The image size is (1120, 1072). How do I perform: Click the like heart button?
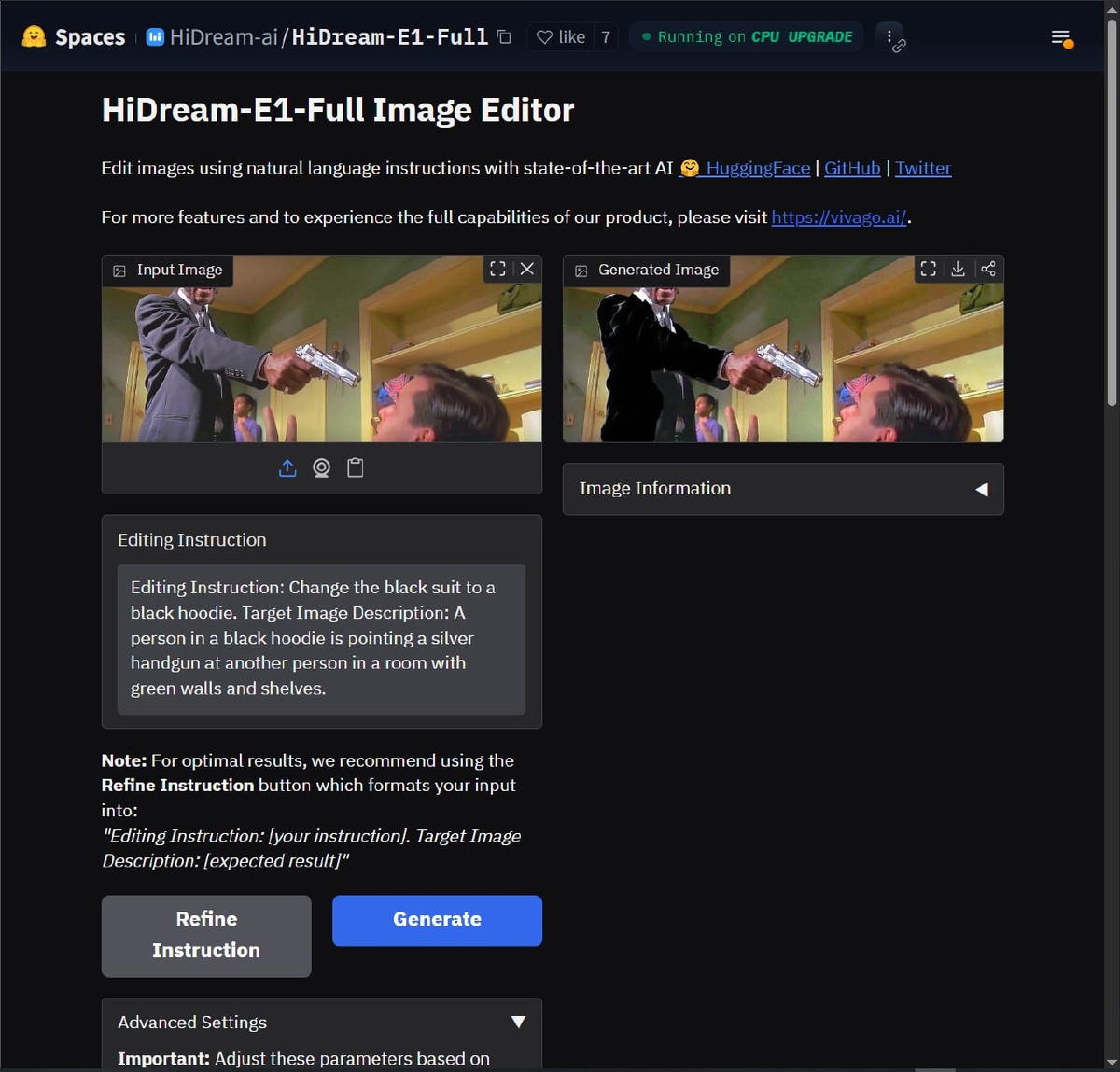point(561,37)
